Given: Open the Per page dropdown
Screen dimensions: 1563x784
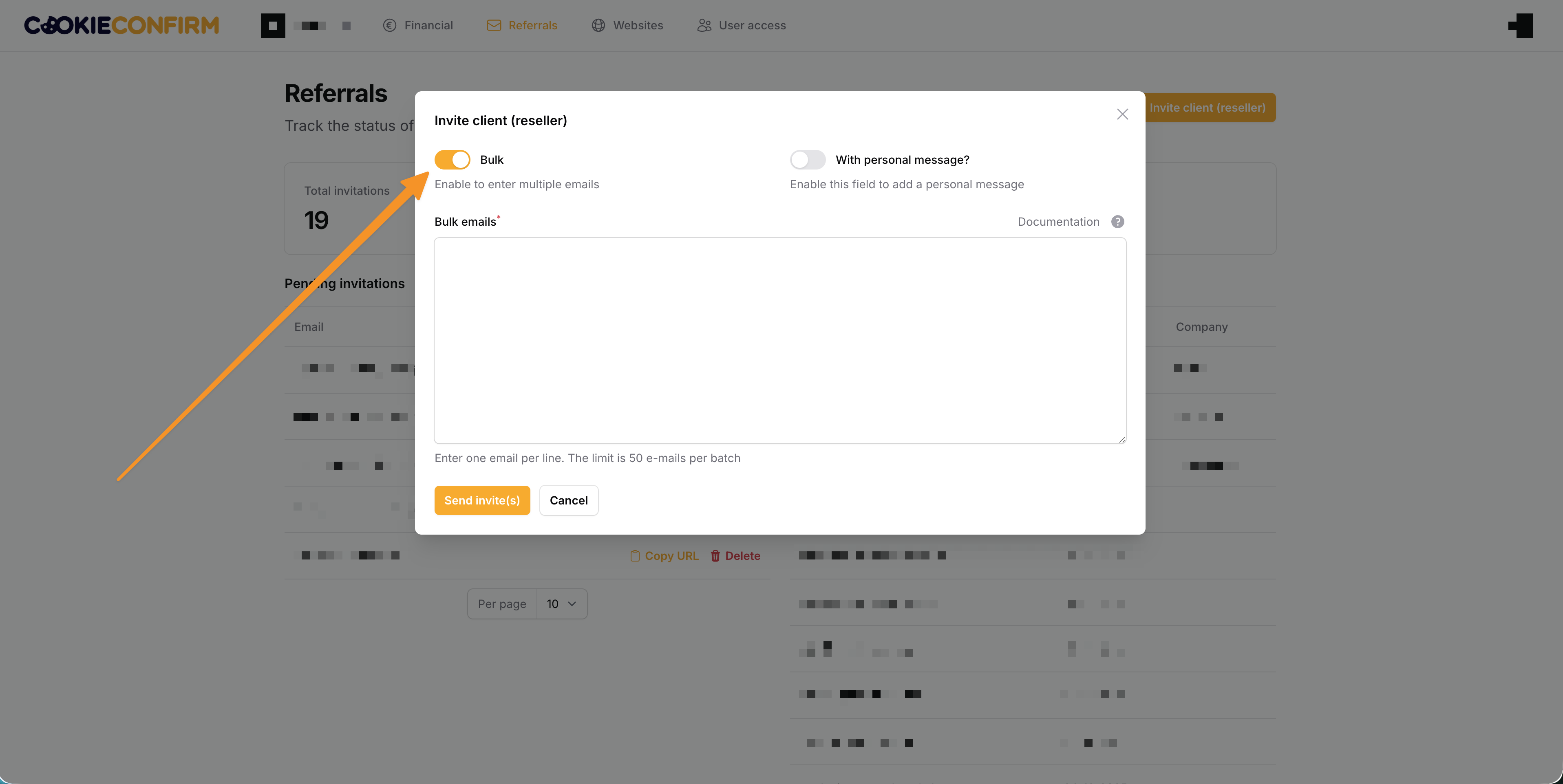Looking at the screenshot, I should pos(561,604).
